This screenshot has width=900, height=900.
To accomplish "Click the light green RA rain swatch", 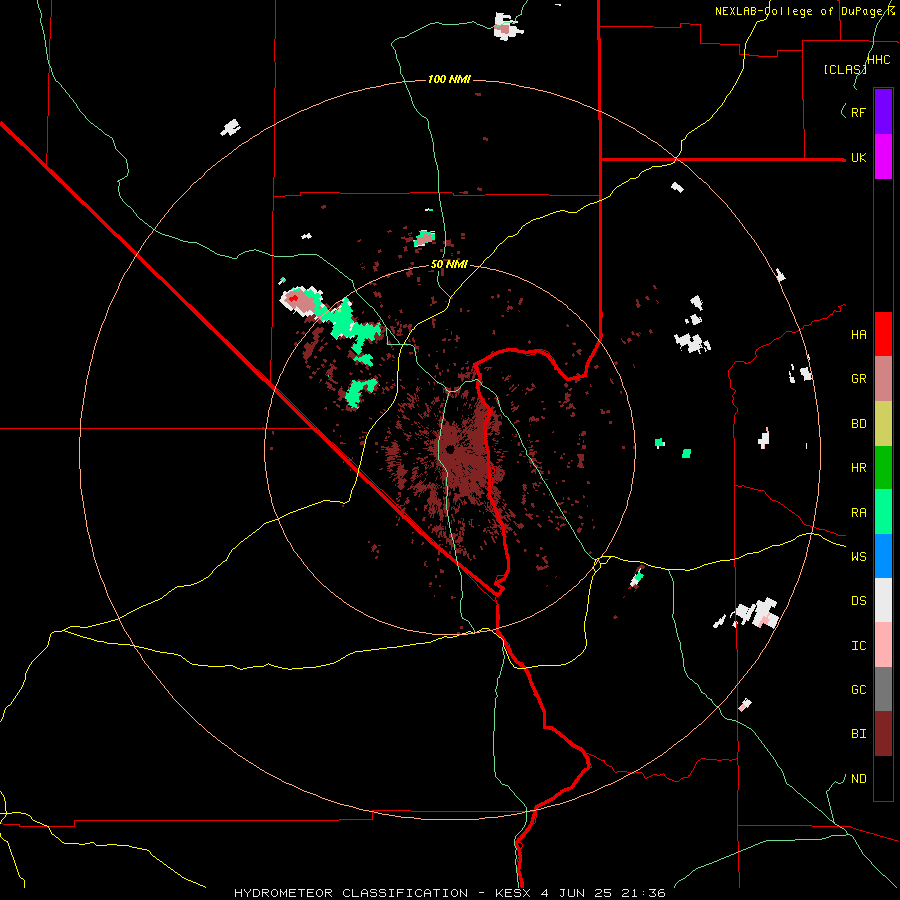I will pos(883,512).
